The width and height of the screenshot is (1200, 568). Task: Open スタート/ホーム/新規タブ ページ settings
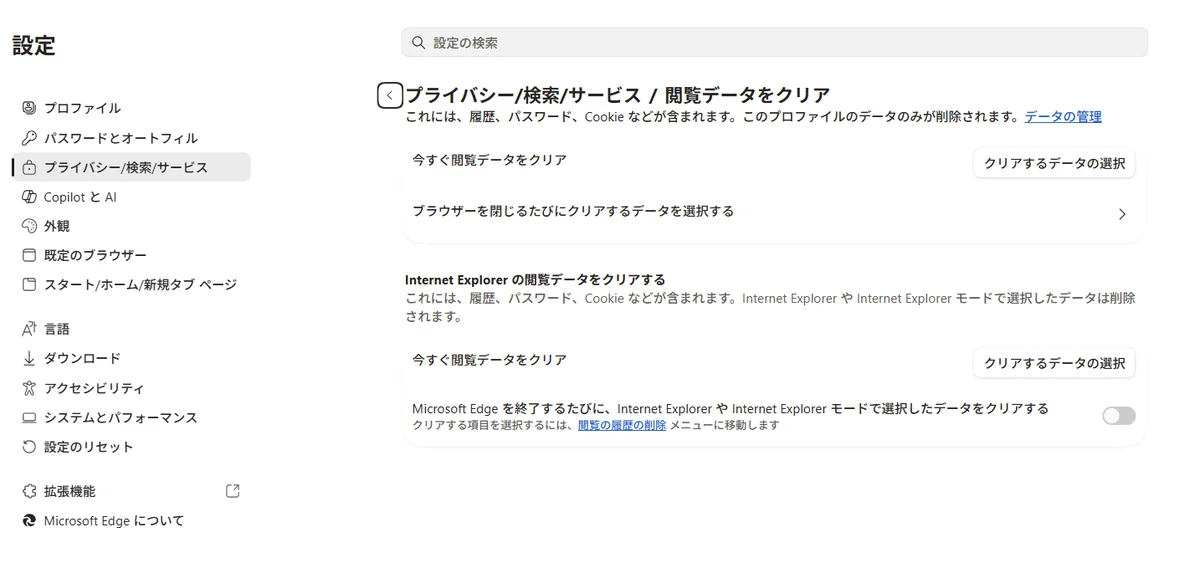point(131,285)
